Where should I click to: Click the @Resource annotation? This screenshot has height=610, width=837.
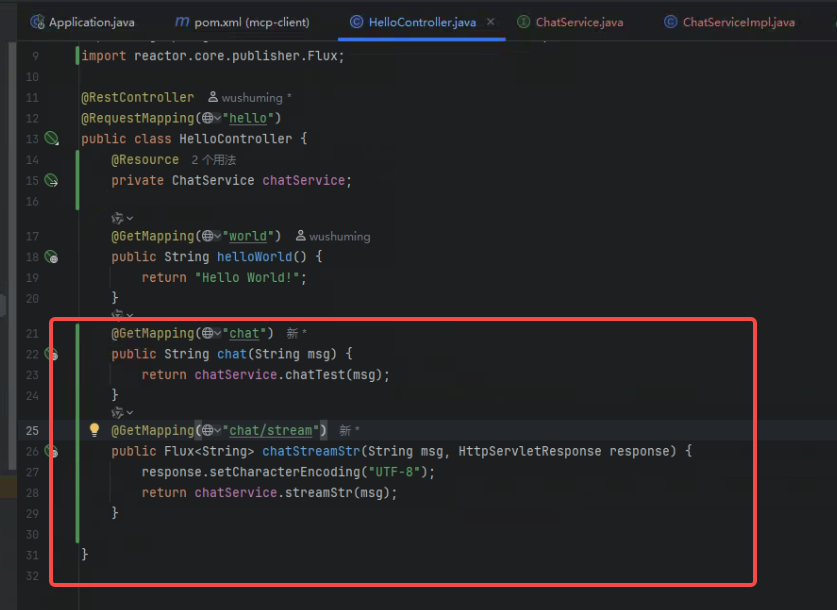click(145, 160)
